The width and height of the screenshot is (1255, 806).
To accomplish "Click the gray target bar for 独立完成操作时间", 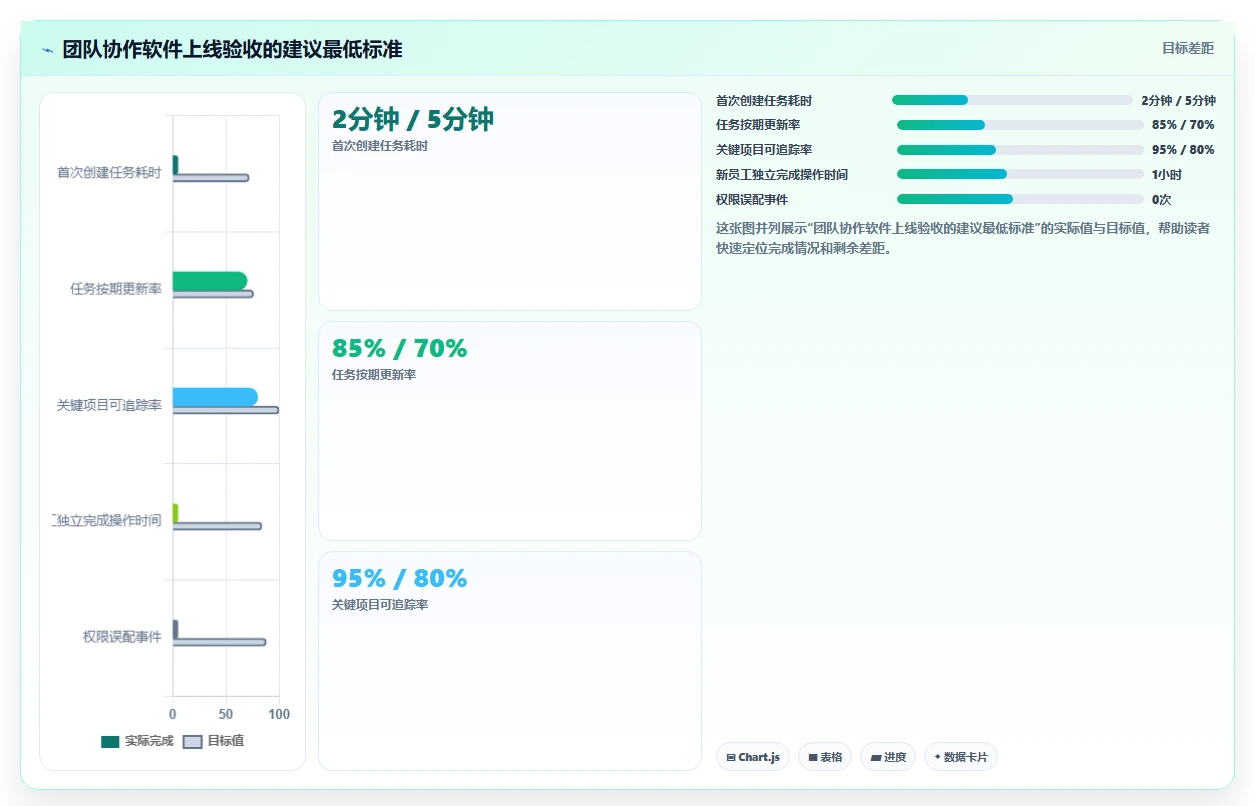I will tap(217, 526).
